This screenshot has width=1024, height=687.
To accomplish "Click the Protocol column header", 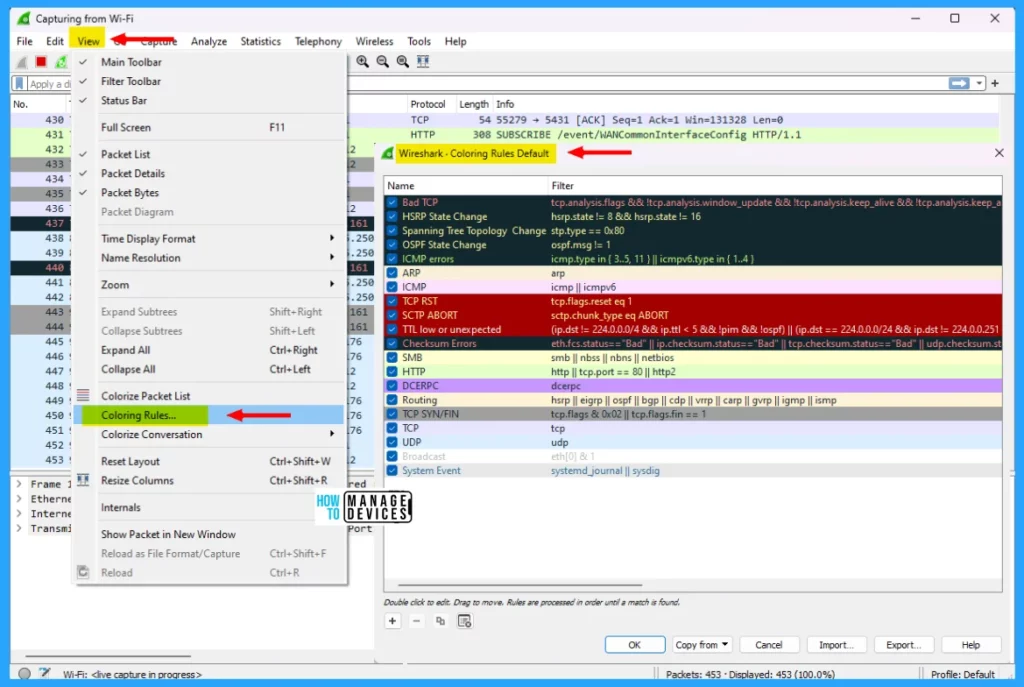I will (428, 104).
